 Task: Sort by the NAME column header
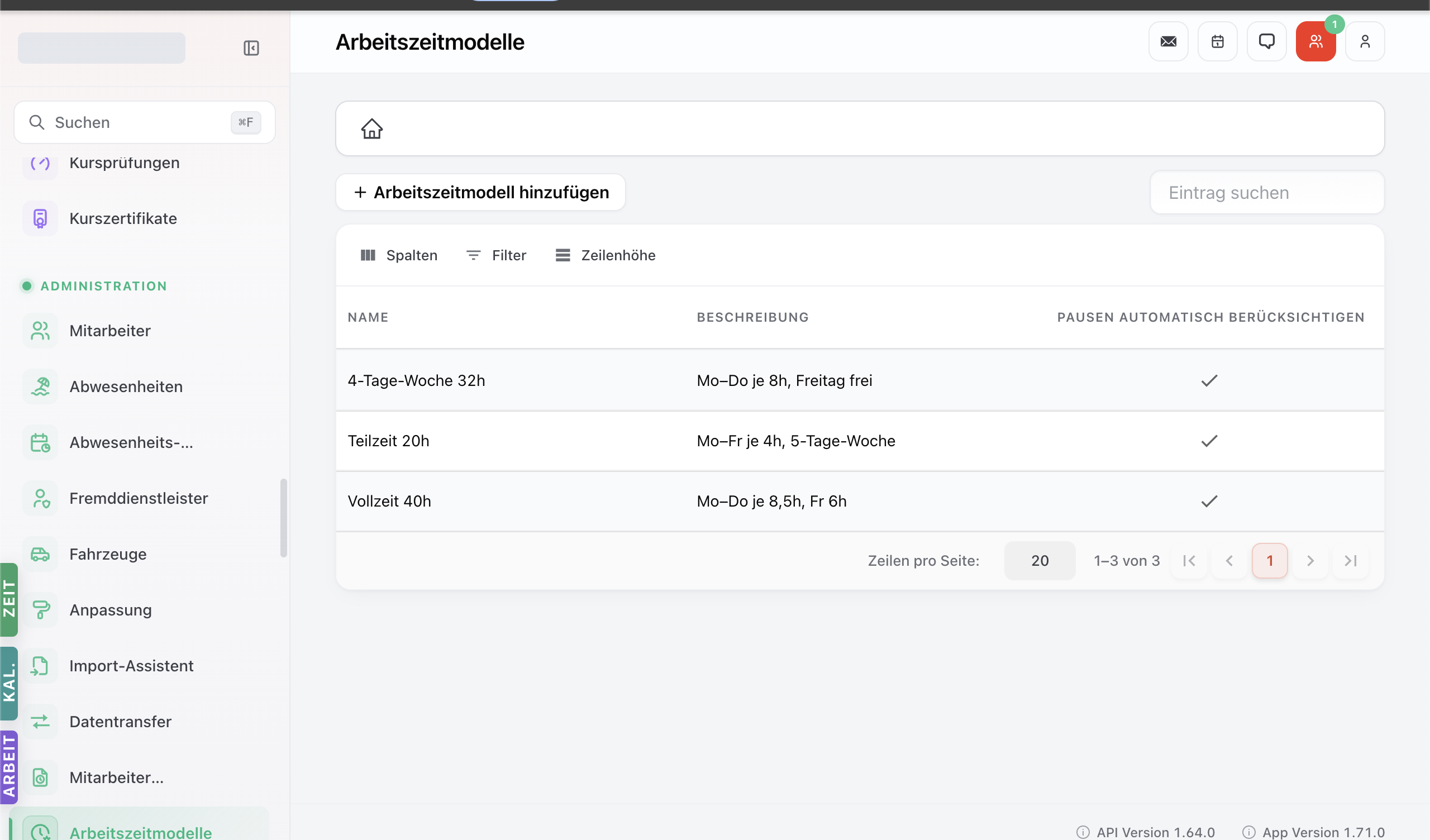click(x=368, y=317)
